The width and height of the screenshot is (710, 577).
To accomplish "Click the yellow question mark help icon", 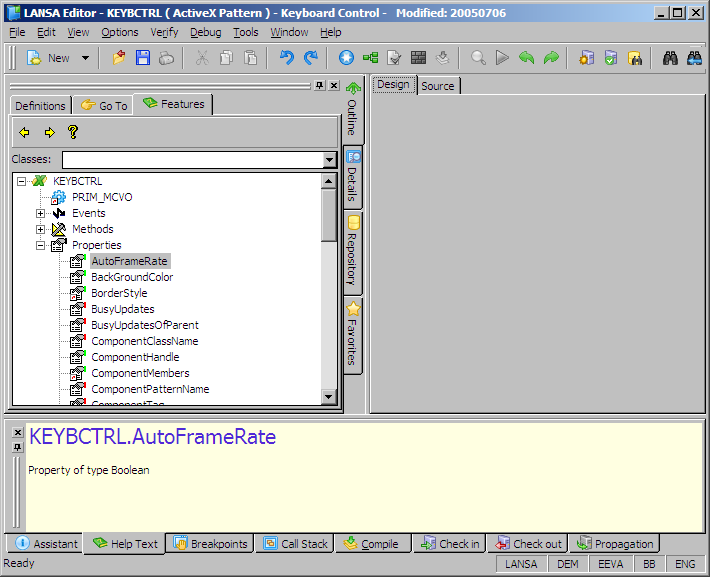I will (x=72, y=132).
